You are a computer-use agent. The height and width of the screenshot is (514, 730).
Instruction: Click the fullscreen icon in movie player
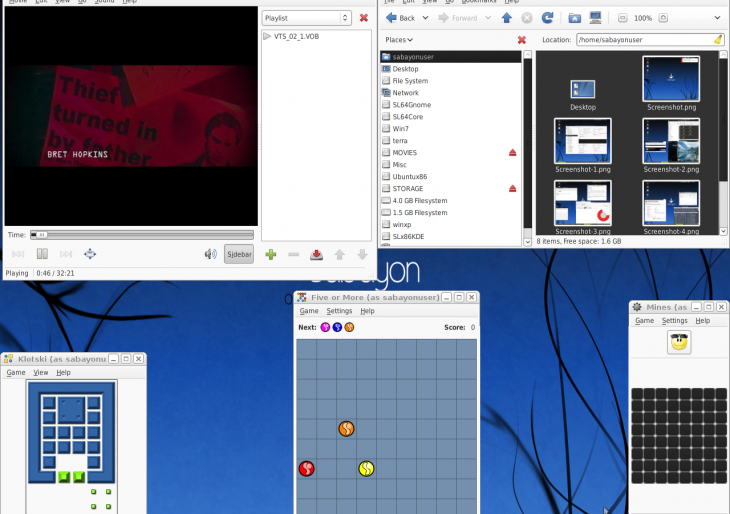(x=90, y=254)
